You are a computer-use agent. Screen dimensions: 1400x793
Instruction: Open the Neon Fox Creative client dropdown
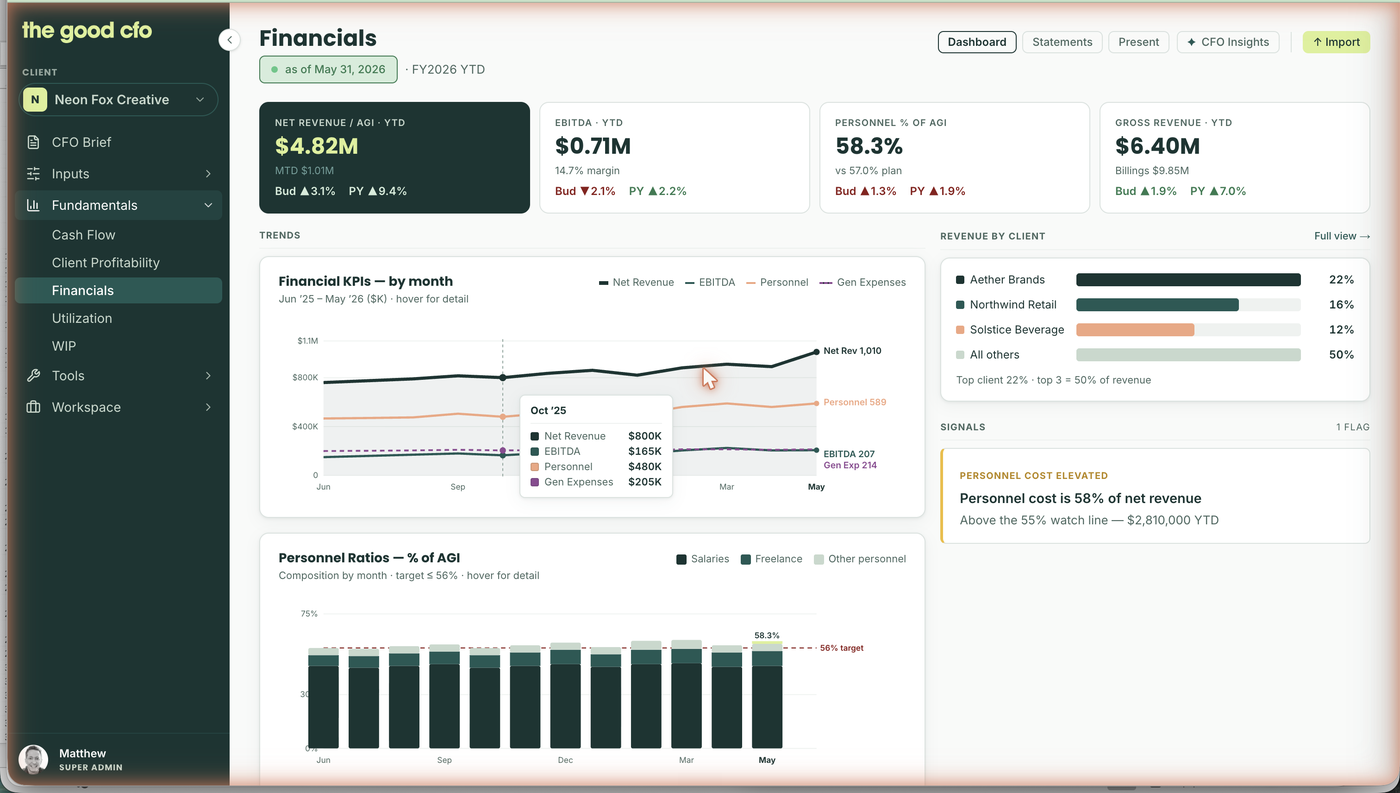[x=119, y=100]
